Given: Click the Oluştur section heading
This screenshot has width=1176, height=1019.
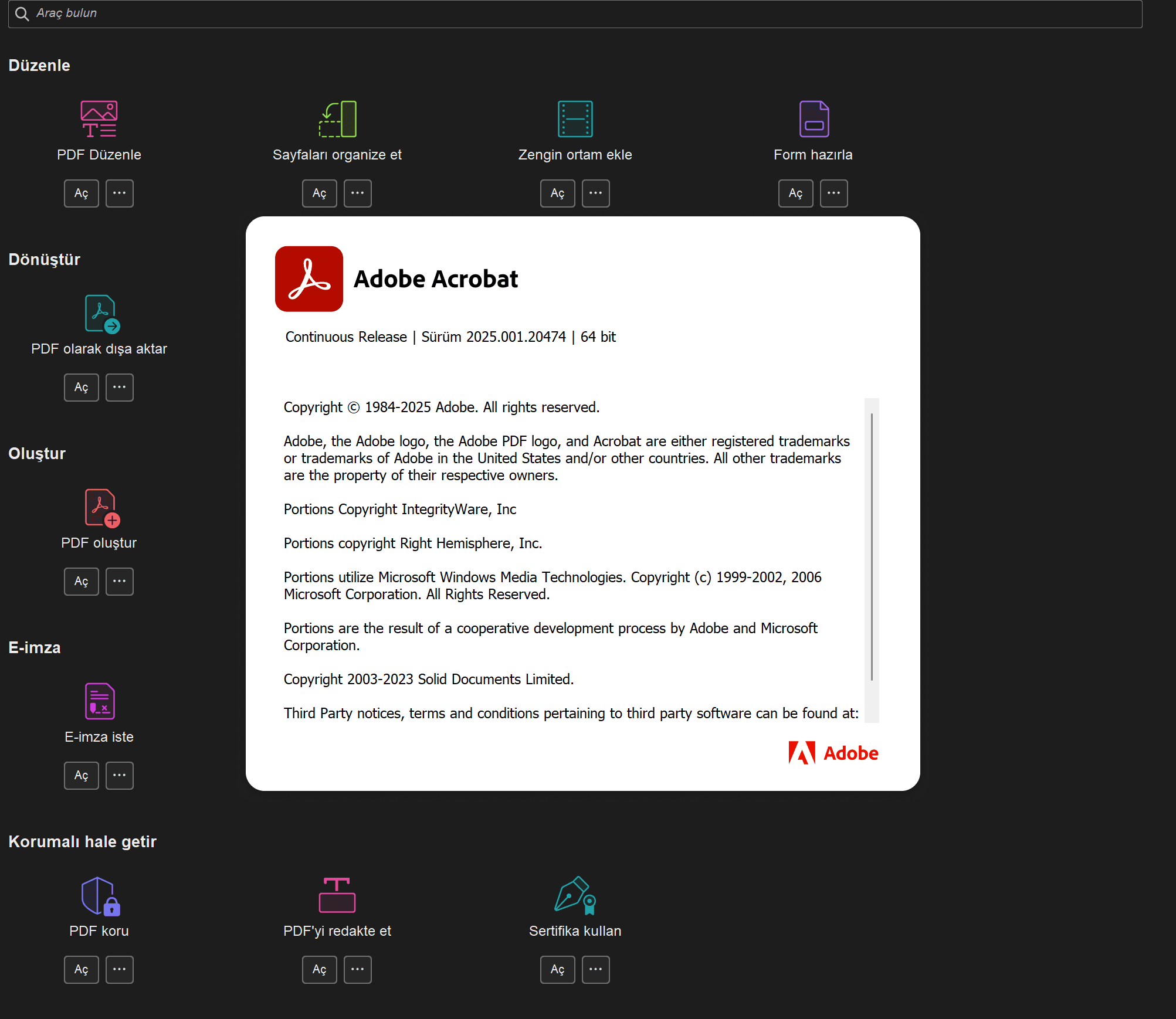Looking at the screenshot, I should pyautogui.click(x=37, y=454).
